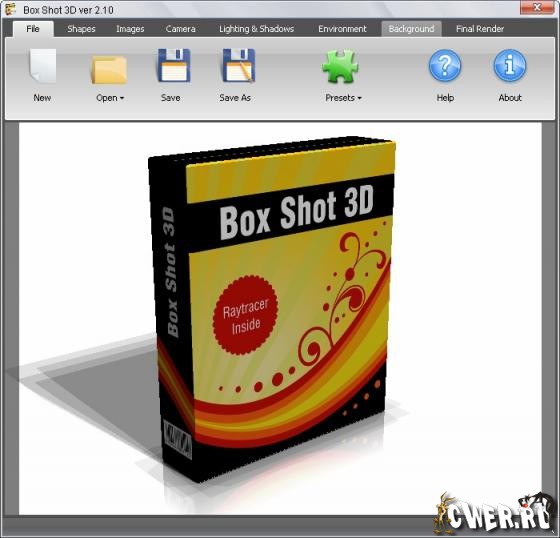The width and height of the screenshot is (560, 538).
Task: Switch to the Shapes tab
Action: (81, 29)
